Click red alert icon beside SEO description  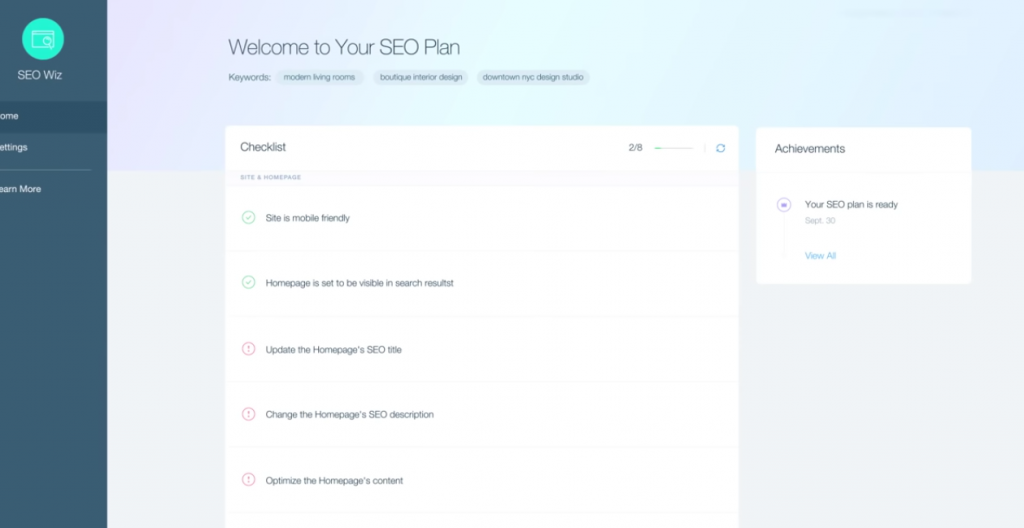click(248, 414)
